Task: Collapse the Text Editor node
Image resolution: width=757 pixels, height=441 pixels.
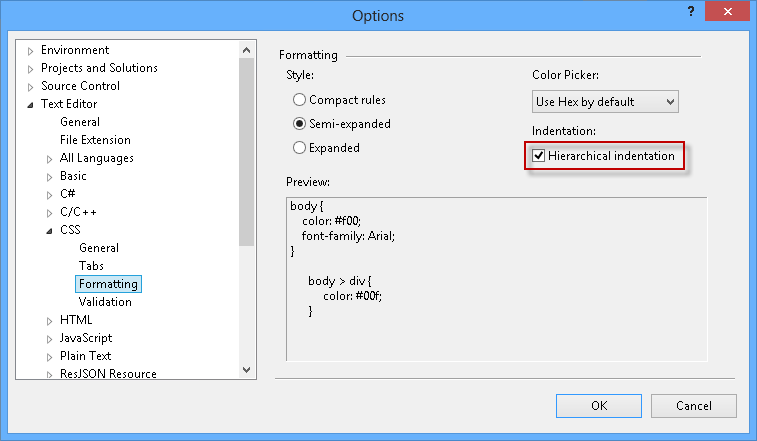Action: pos(31,105)
